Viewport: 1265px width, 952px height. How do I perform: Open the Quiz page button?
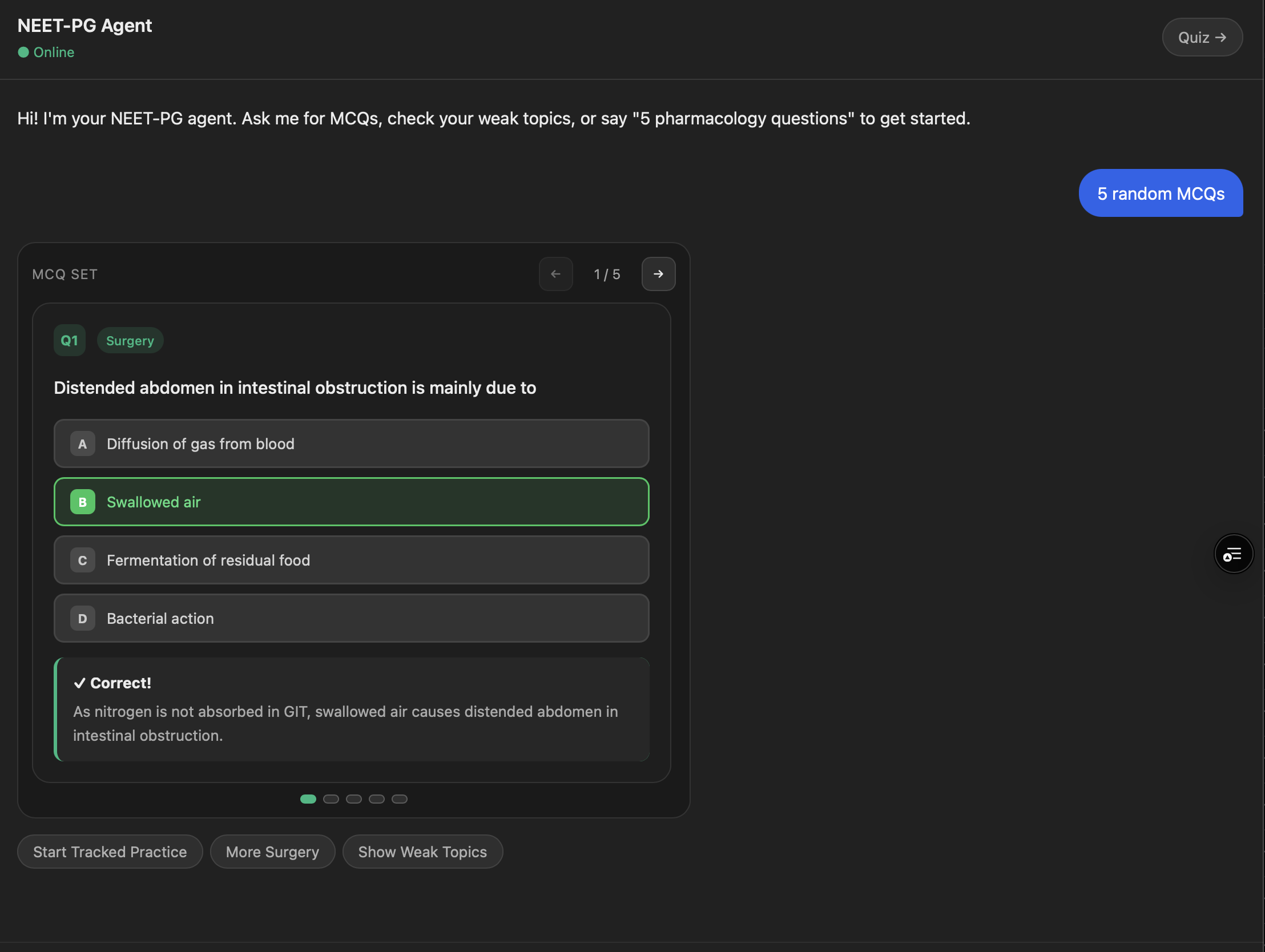(1202, 37)
